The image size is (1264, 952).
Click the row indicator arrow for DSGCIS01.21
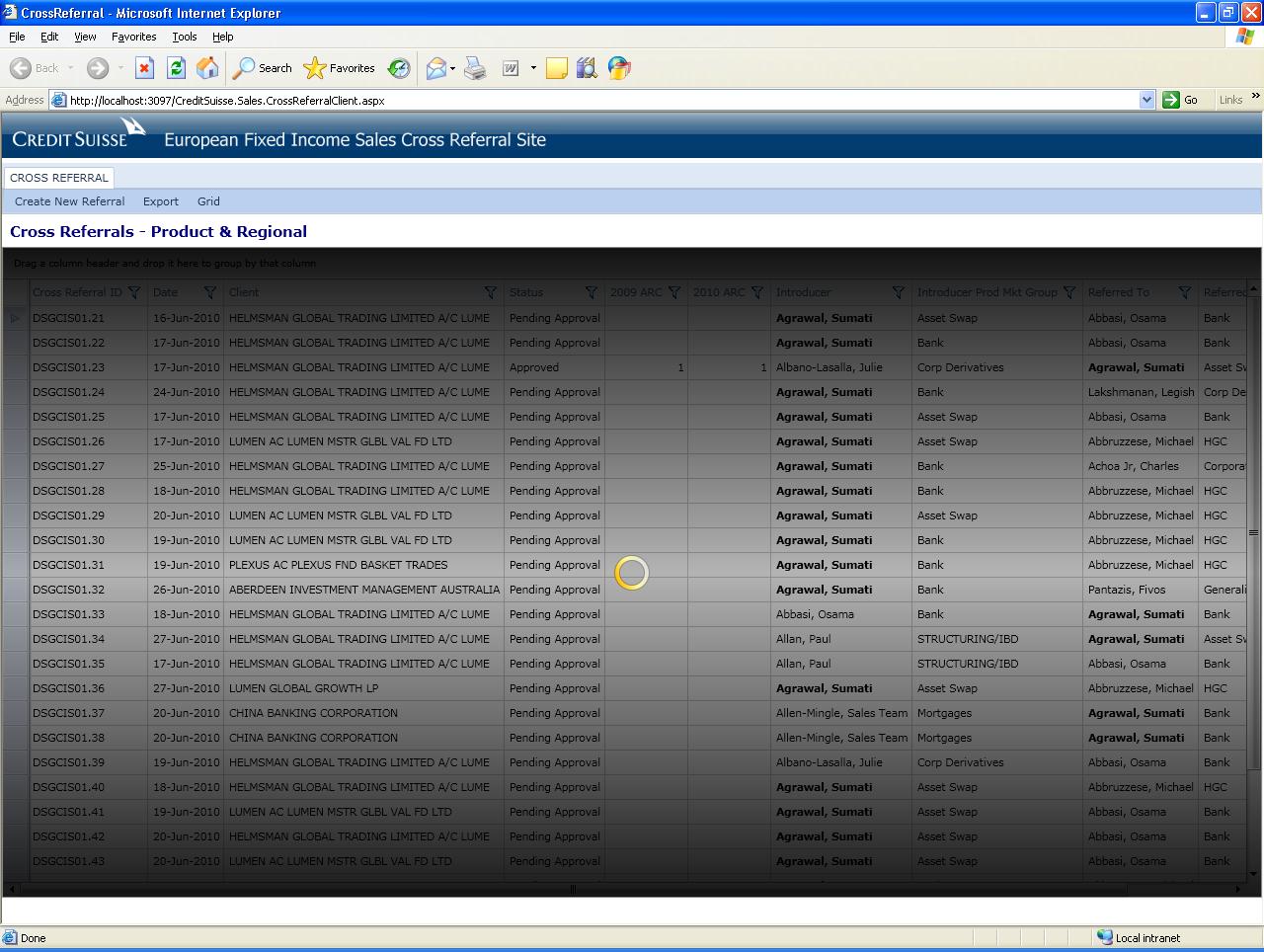pyautogui.click(x=15, y=318)
